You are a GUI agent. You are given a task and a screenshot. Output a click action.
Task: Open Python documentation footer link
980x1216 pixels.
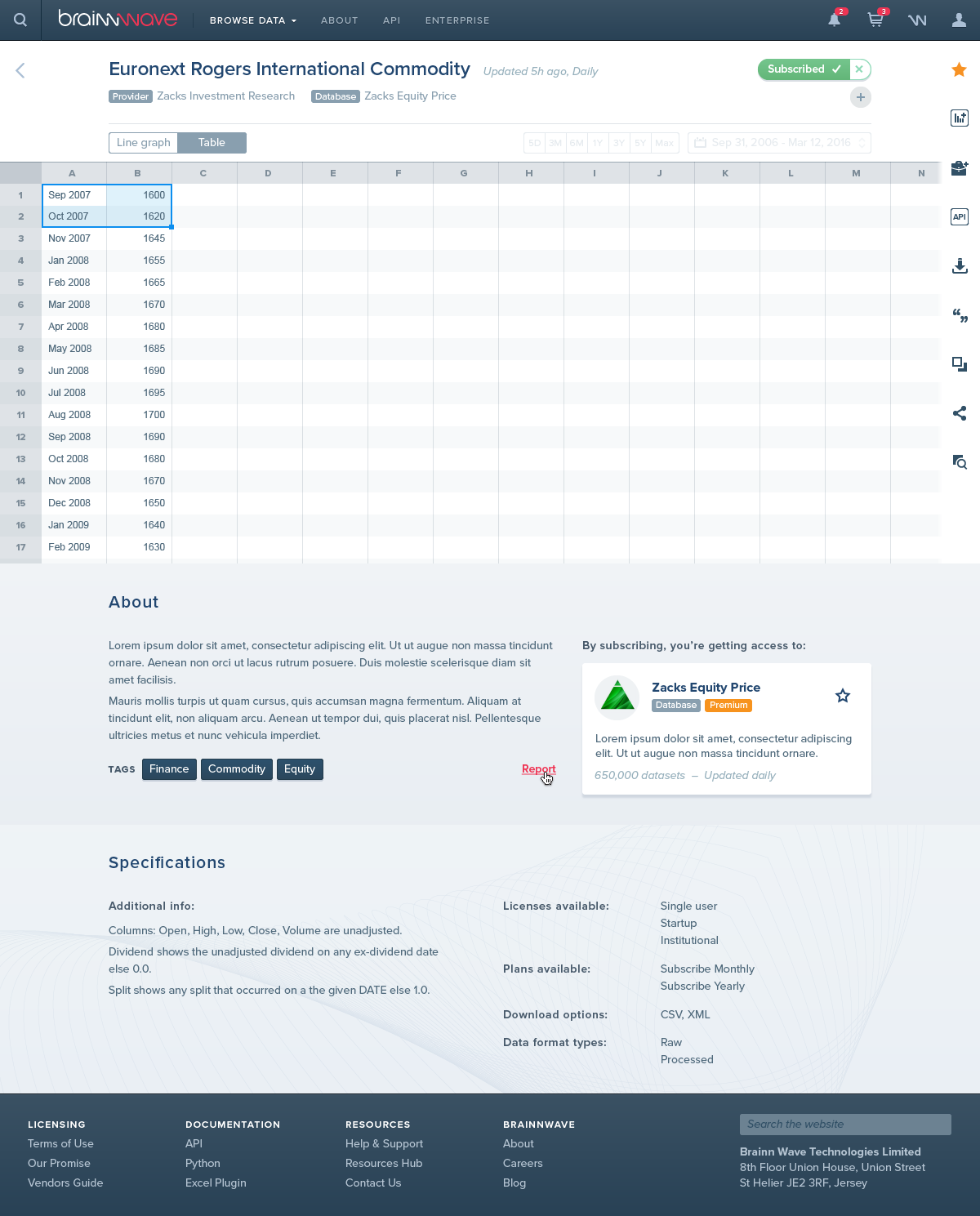(x=203, y=1164)
